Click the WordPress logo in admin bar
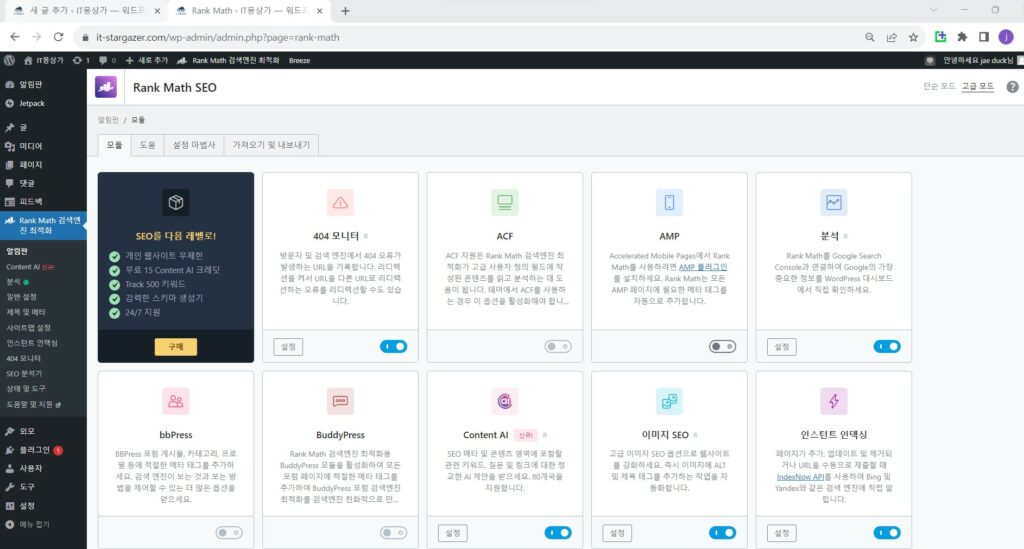 coord(9,60)
